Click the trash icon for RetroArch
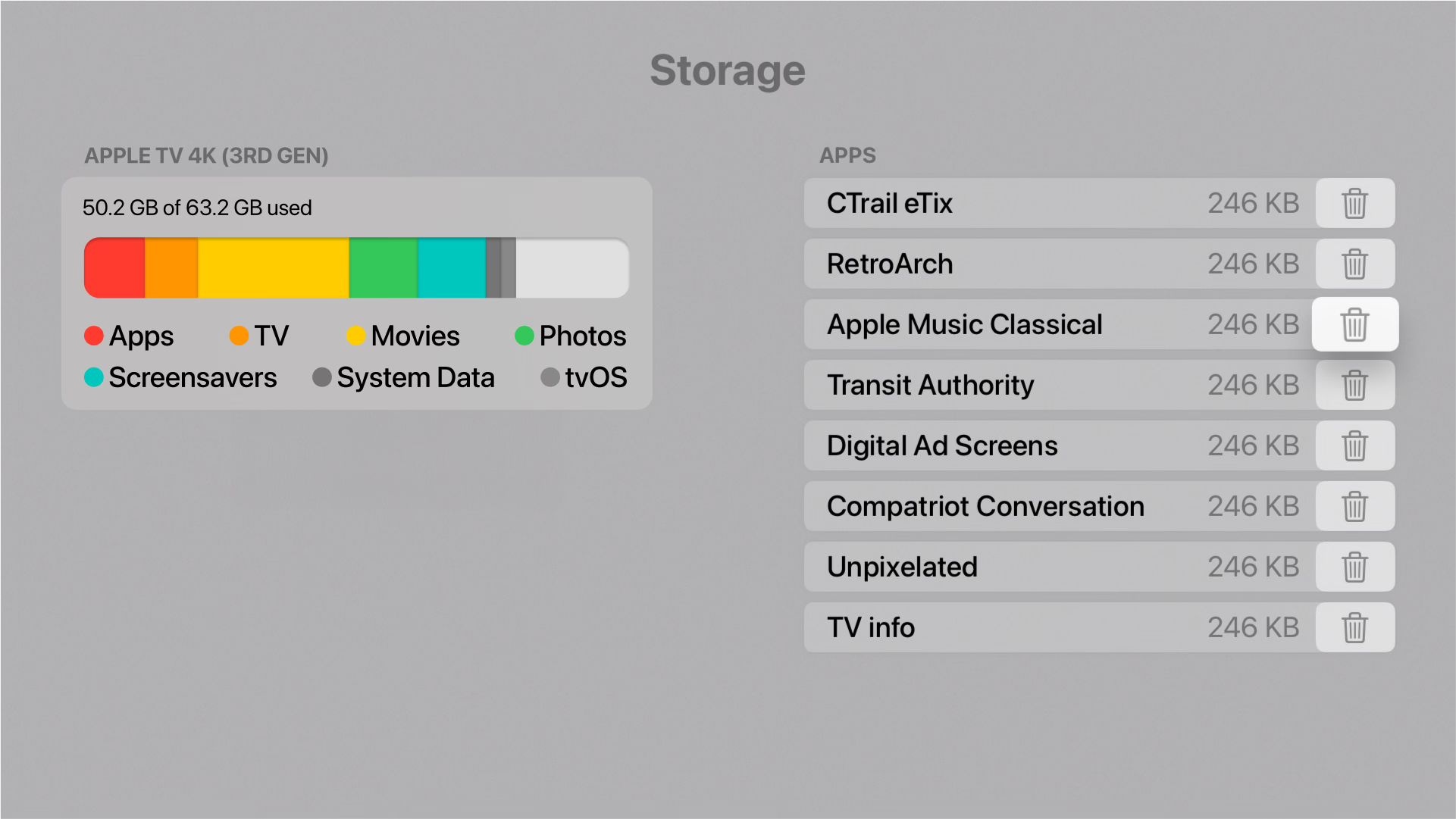The image size is (1456, 819). click(1354, 264)
